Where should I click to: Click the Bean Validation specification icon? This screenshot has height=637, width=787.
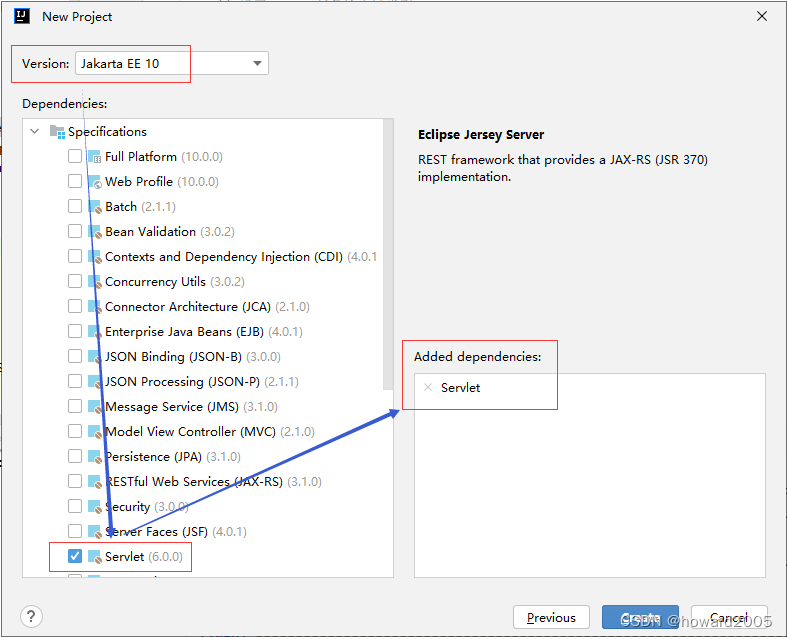coord(95,232)
